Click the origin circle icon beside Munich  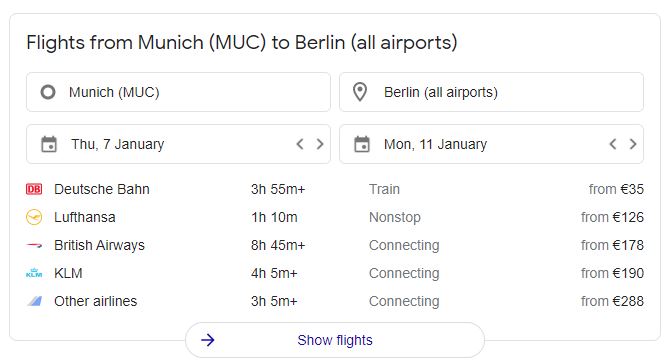(48, 92)
